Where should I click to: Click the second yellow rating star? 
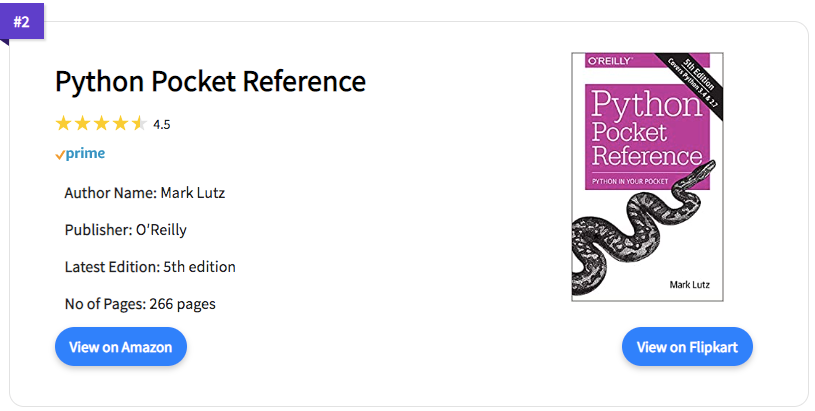82,124
